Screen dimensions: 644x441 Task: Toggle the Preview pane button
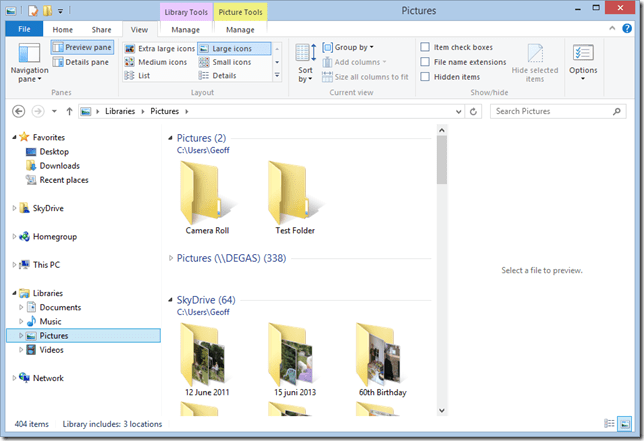(83, 47)
